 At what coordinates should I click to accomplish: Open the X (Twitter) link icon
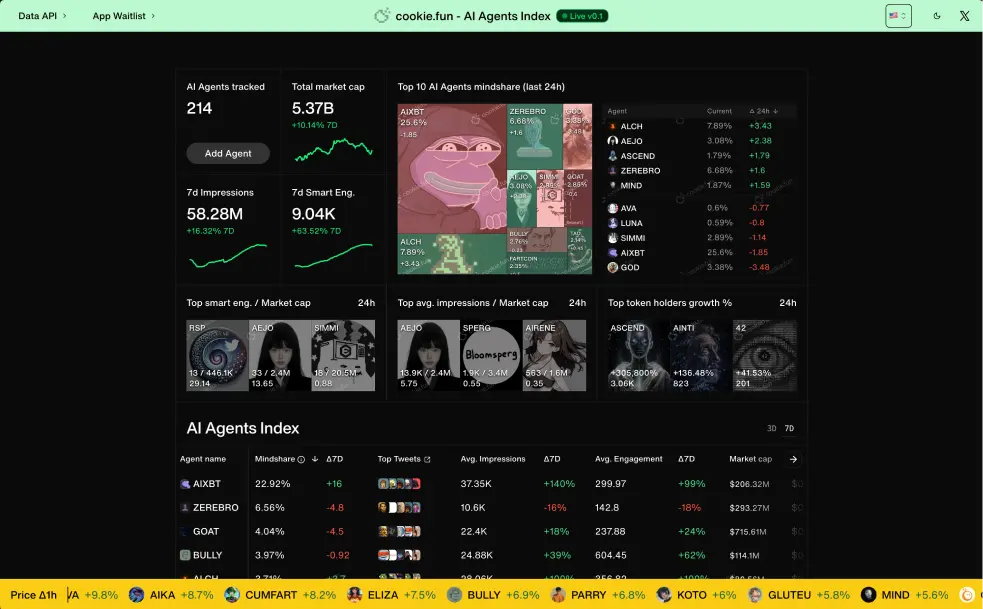coord(964,16)
